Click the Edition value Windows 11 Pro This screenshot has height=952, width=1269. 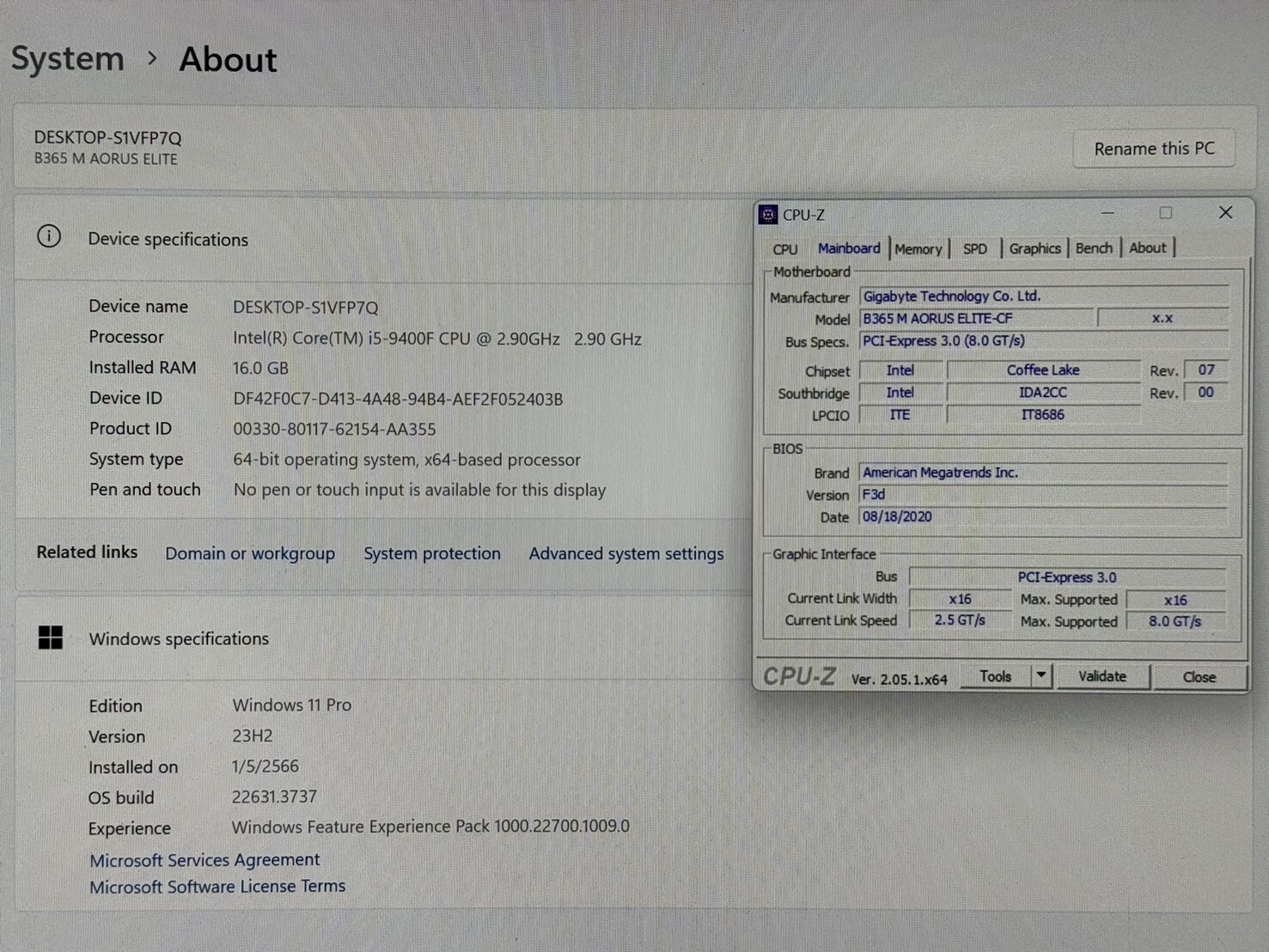(292, 705)
